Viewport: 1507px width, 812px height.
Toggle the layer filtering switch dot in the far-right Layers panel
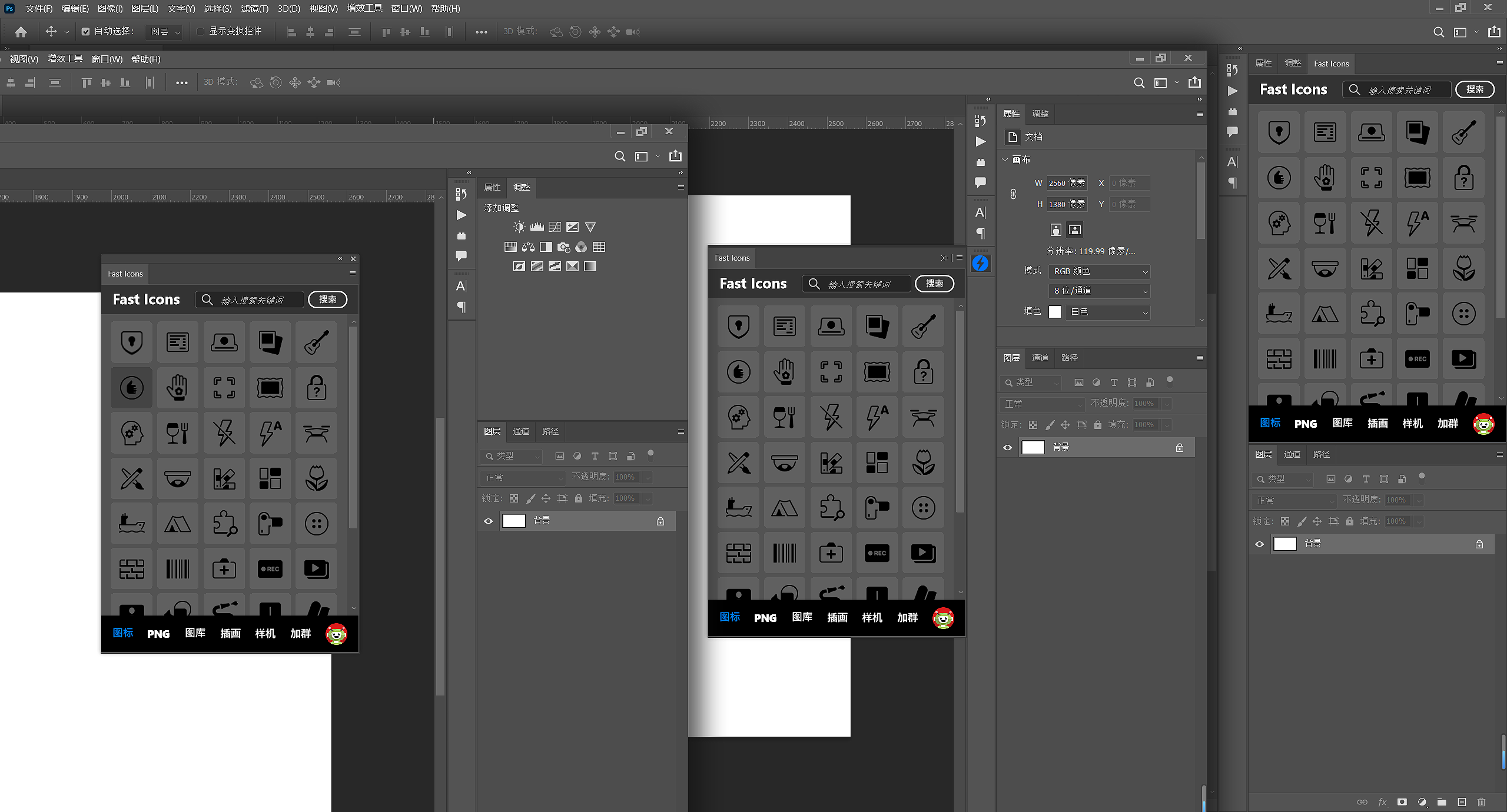tap(1422, 477)
